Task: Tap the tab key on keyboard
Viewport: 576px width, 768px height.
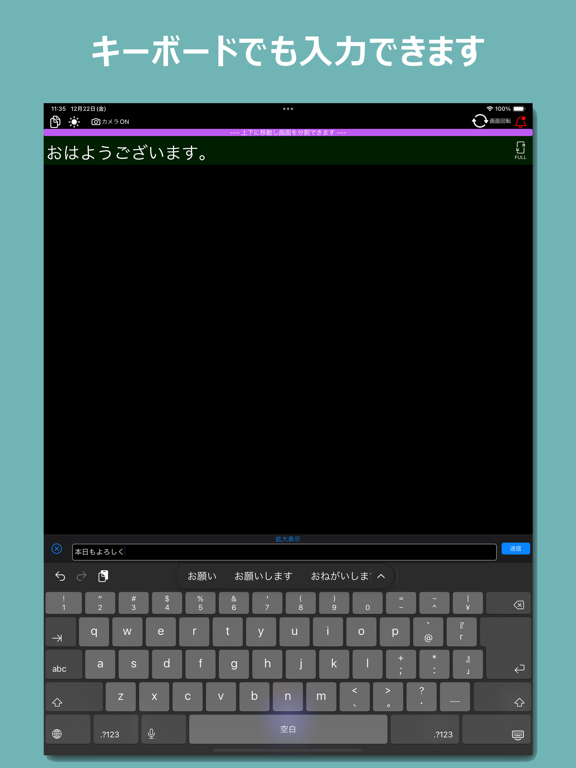Action: 61,632
